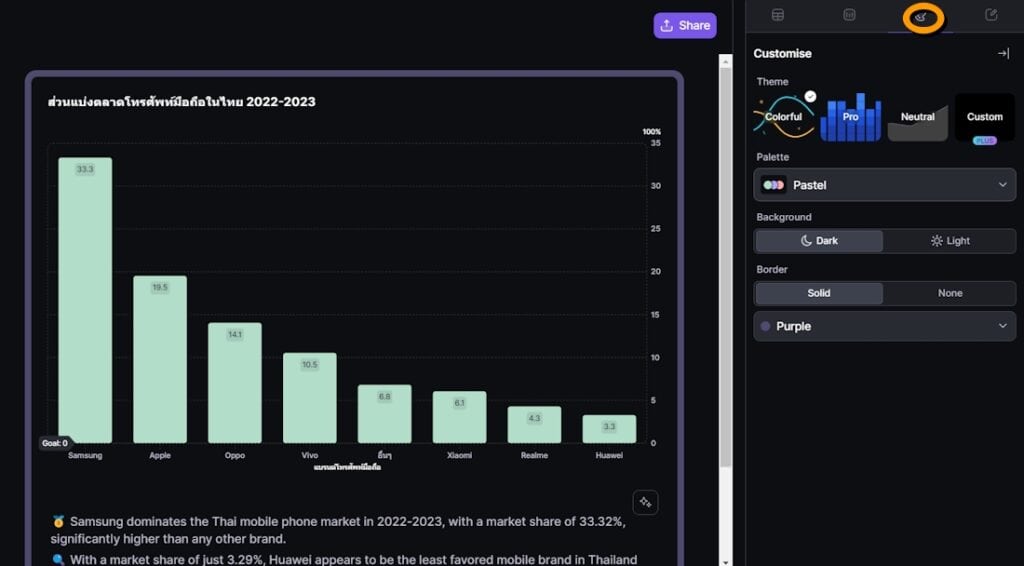Expand the Pastel palette dropdown

click(1002, 185)
